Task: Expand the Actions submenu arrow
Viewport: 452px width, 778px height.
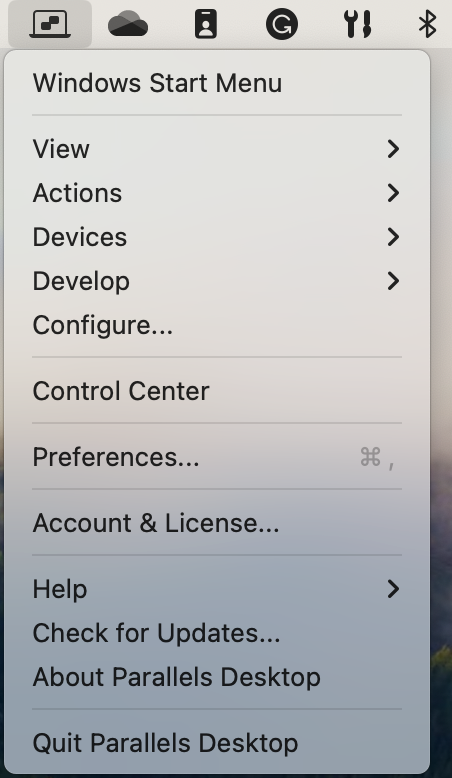Action: coord(393,193)
